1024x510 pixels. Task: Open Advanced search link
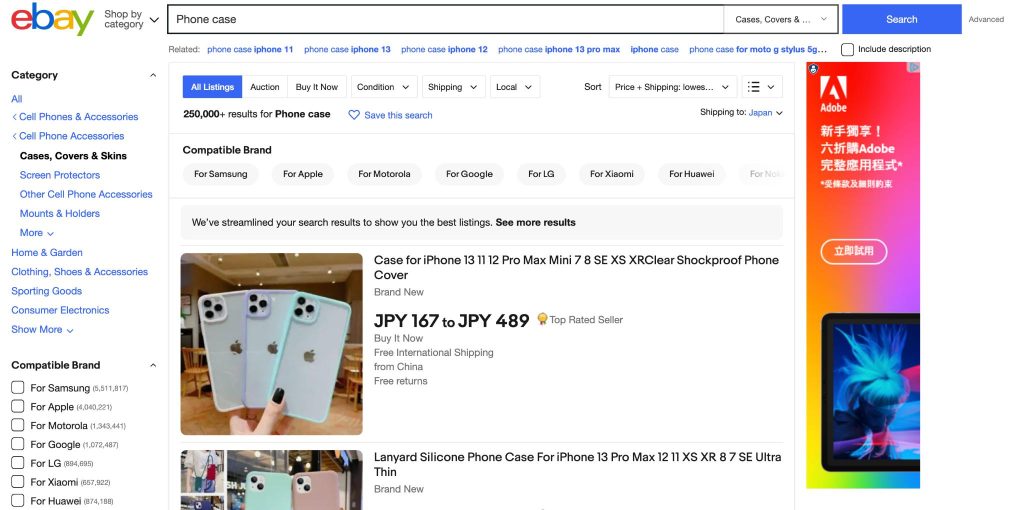pos(986,20)
